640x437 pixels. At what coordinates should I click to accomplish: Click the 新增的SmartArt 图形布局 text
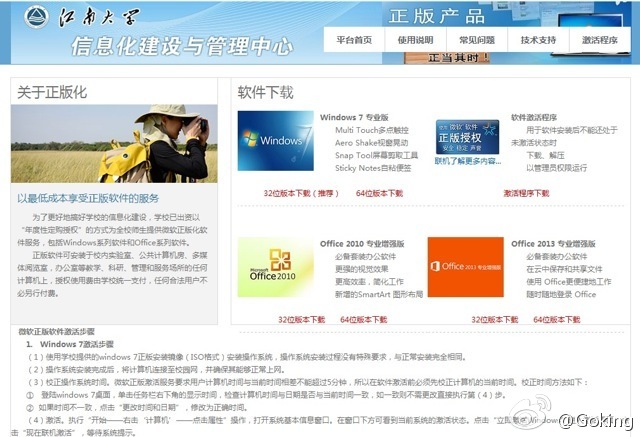[379, 294]
